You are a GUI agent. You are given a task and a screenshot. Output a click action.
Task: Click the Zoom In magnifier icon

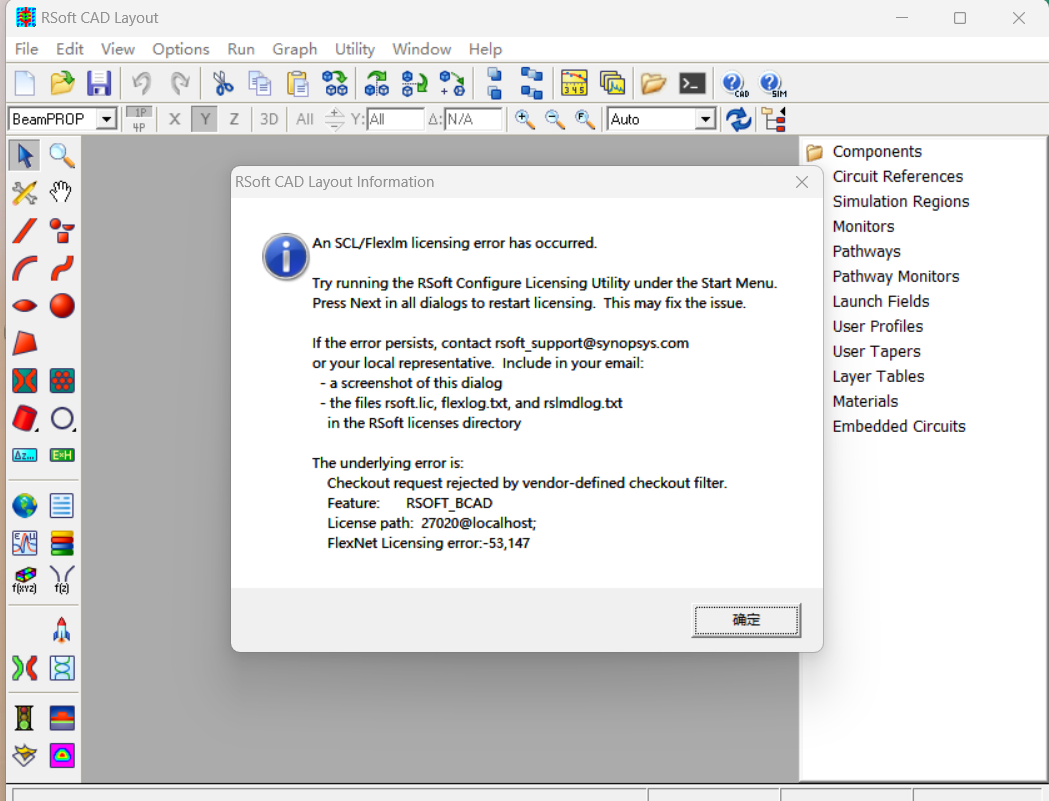click(x=524, y=120)
